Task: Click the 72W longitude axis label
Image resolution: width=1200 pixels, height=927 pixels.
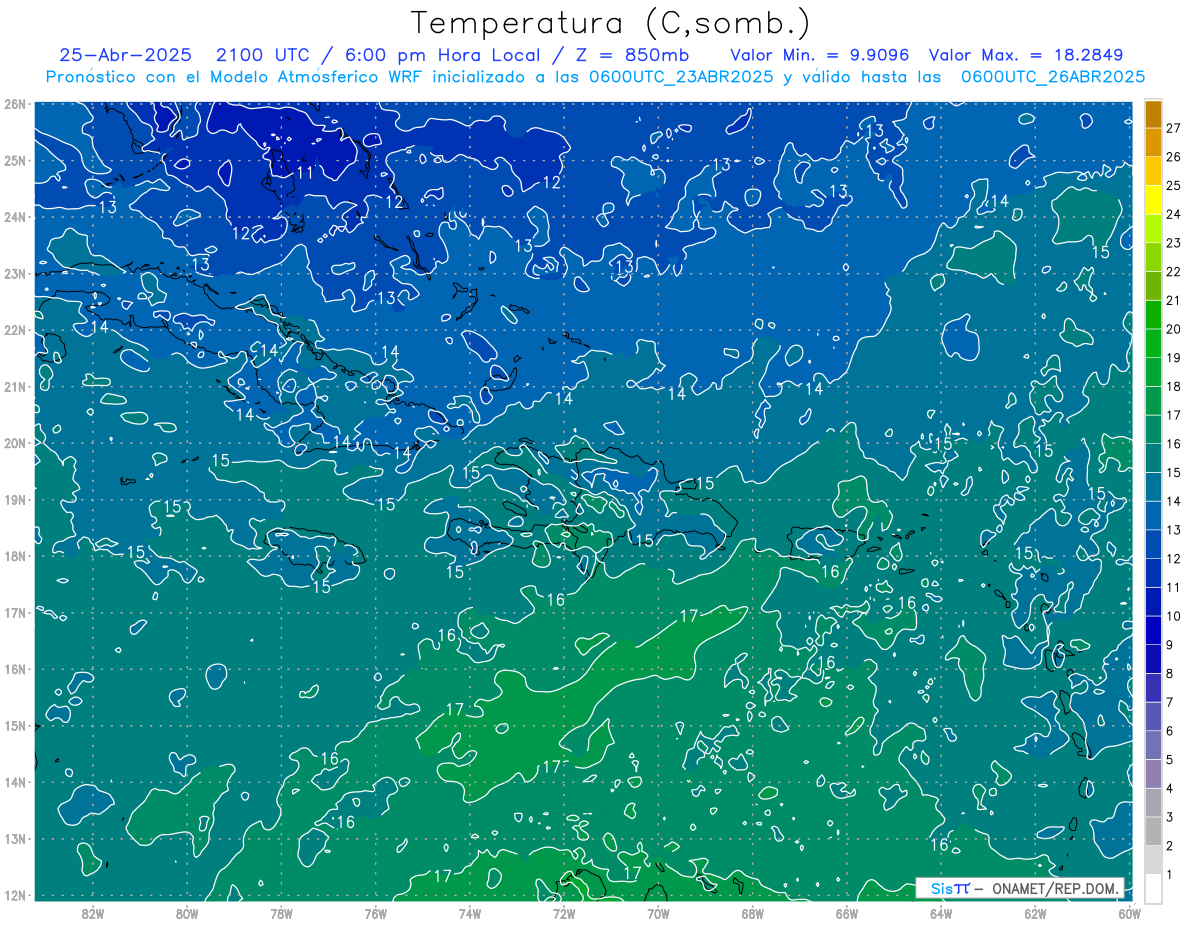Action: pos(564,913)
